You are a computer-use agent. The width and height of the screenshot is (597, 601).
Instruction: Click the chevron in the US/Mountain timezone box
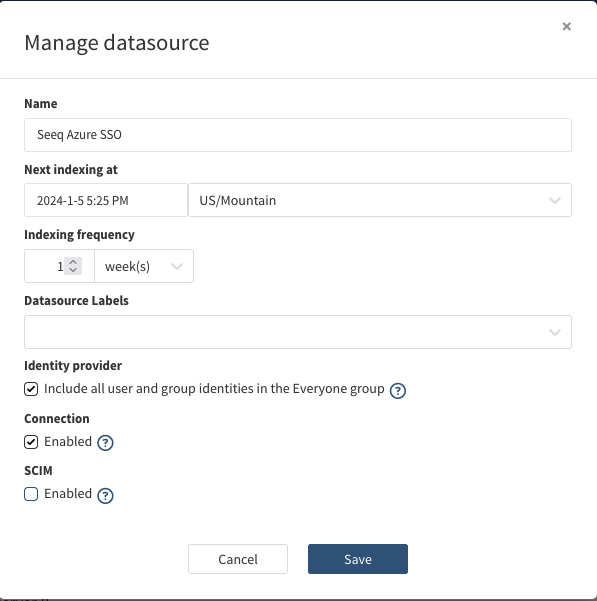coord(554,200)
